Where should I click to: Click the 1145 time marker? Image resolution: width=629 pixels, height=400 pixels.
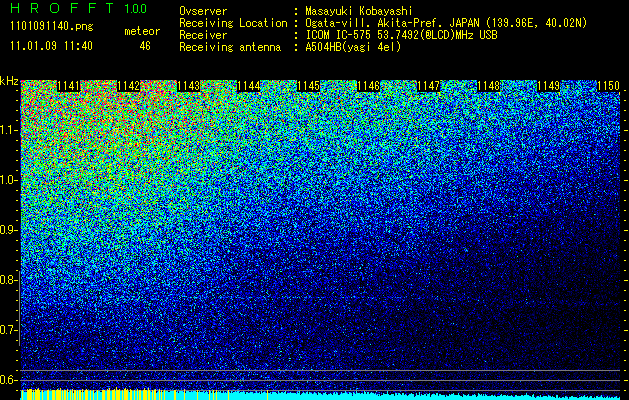pyautogui.click(x=308, y=86)
